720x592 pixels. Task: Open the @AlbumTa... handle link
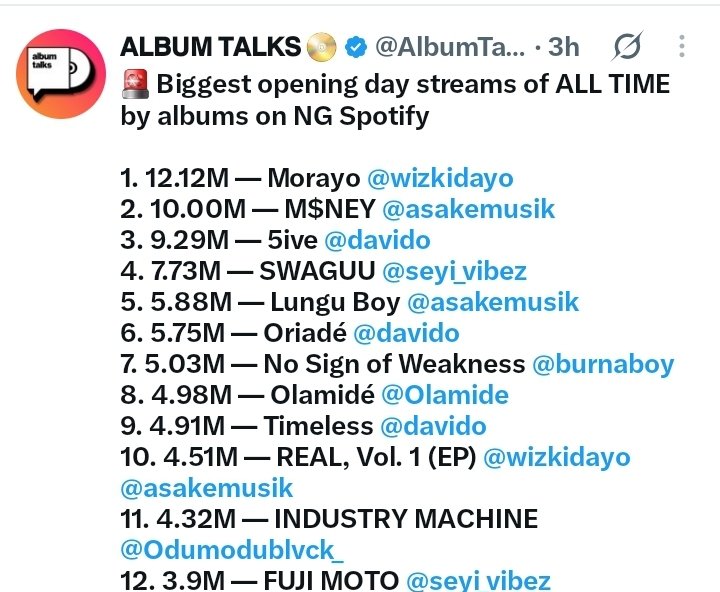point(450,47)
